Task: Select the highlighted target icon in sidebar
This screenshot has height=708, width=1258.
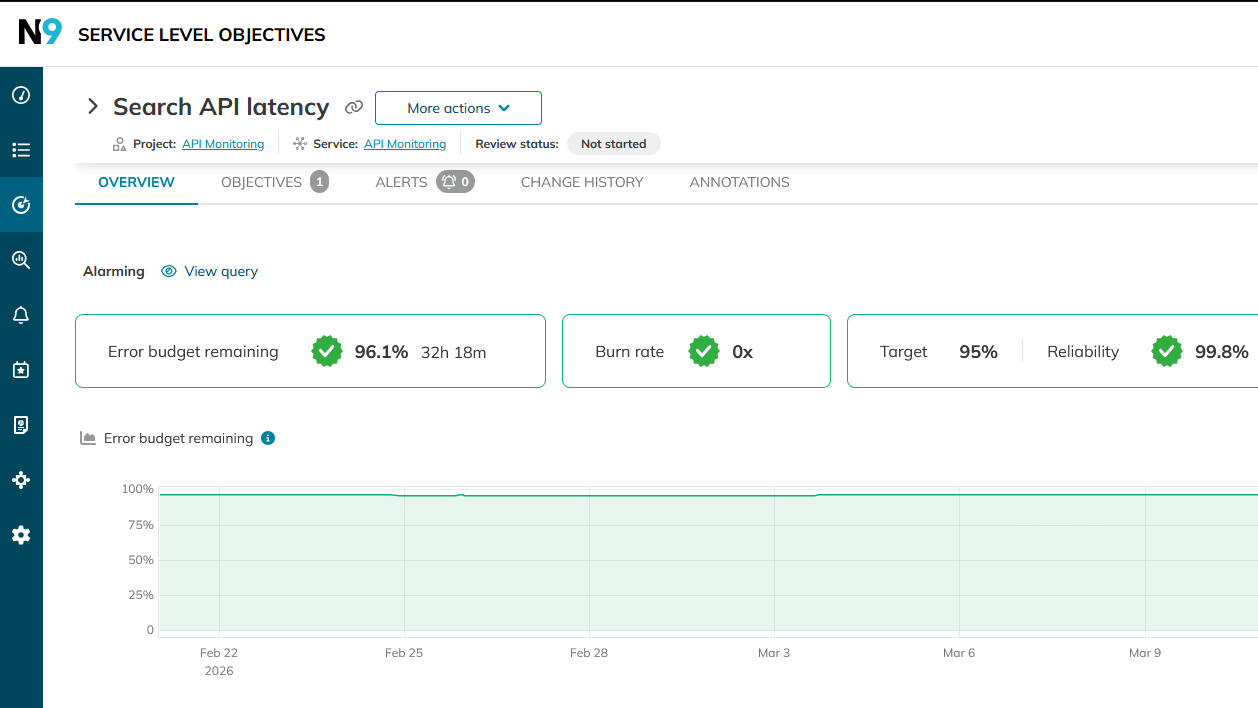Action: click(21, 205)
